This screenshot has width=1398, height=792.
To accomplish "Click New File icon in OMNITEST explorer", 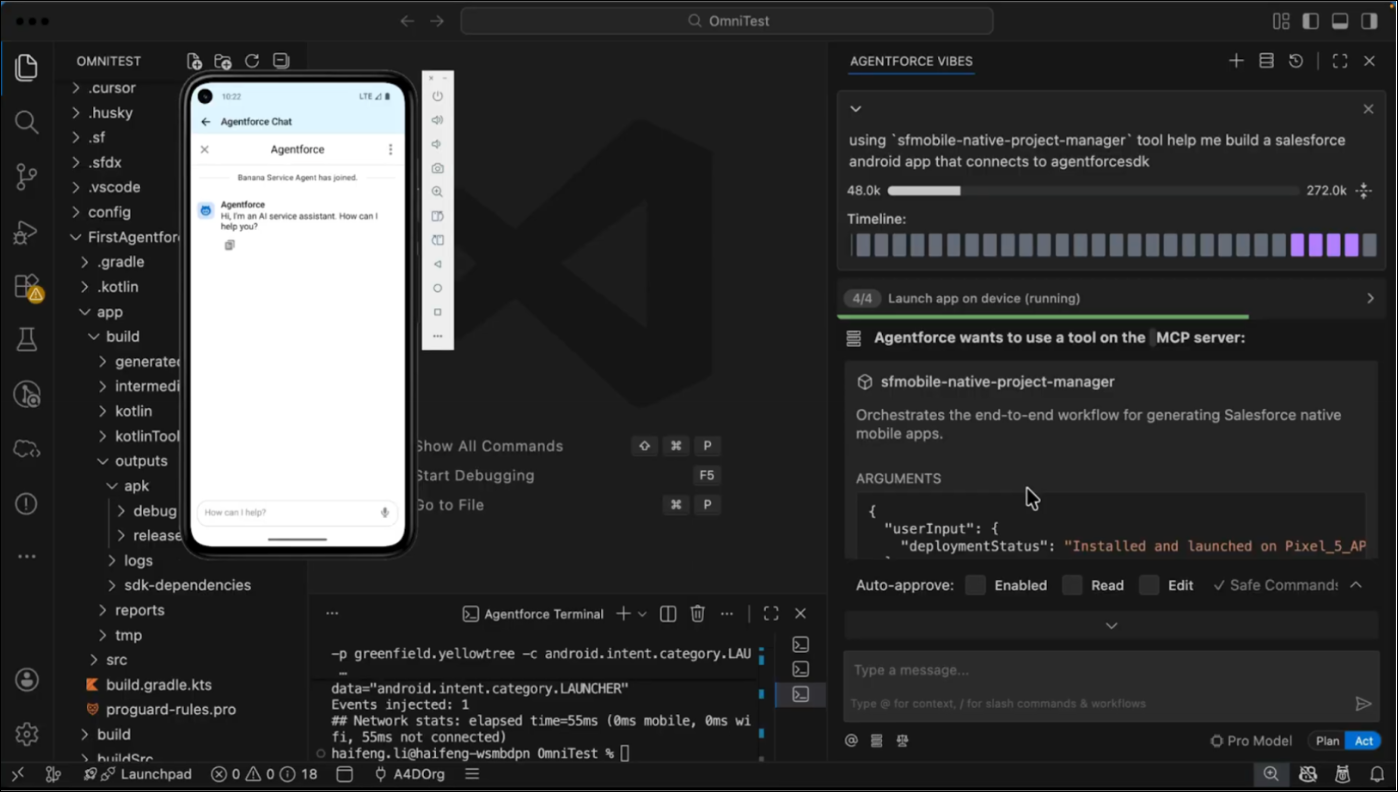I will click(x=194, y=61).
